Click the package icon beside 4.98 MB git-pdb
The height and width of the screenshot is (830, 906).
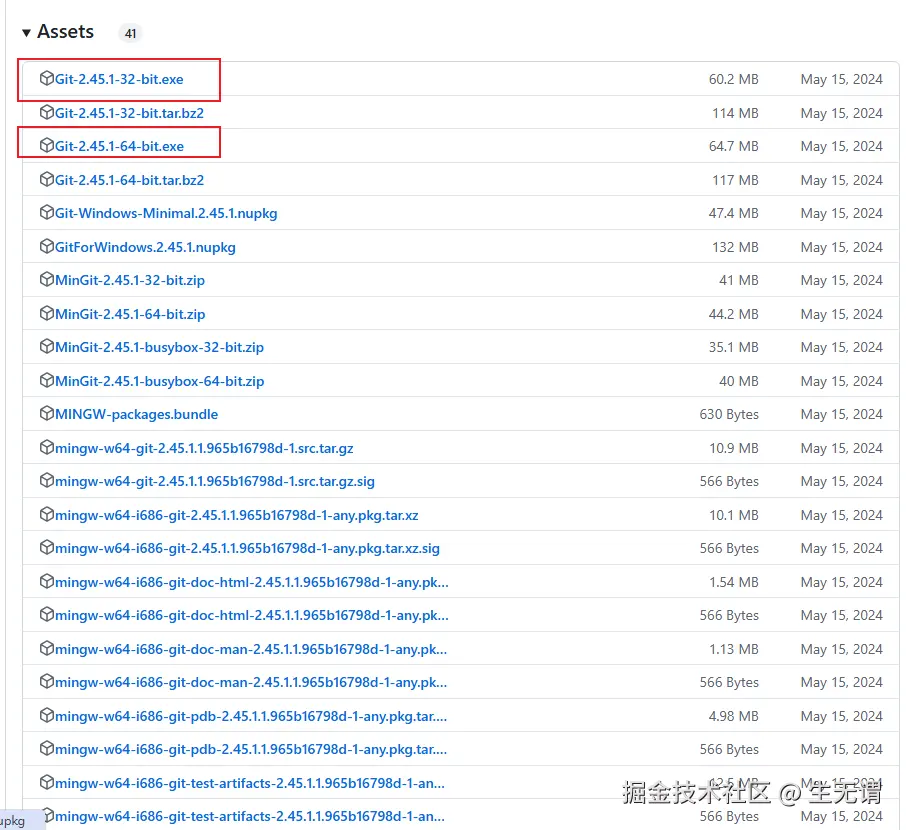click(47, 715)
